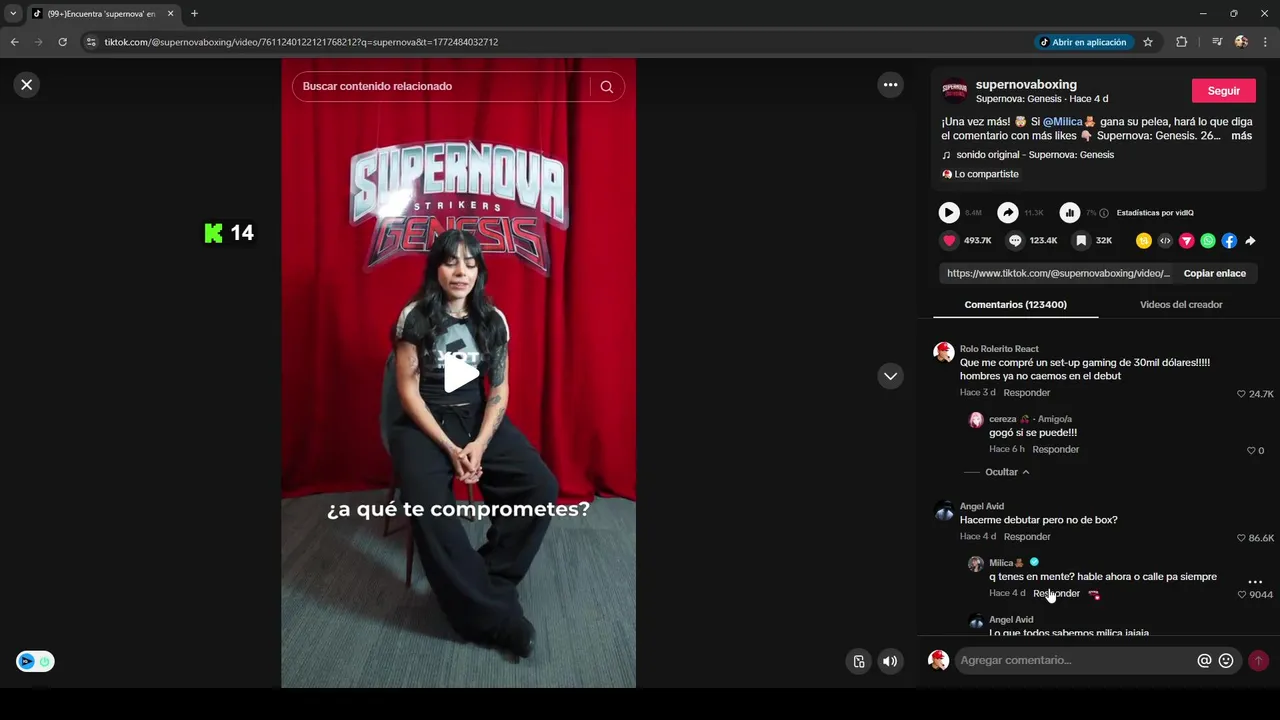The image size is (1280, 720).
Task: Click 'Abrir en aplicación' in address bar
Action: point(1083,42)
